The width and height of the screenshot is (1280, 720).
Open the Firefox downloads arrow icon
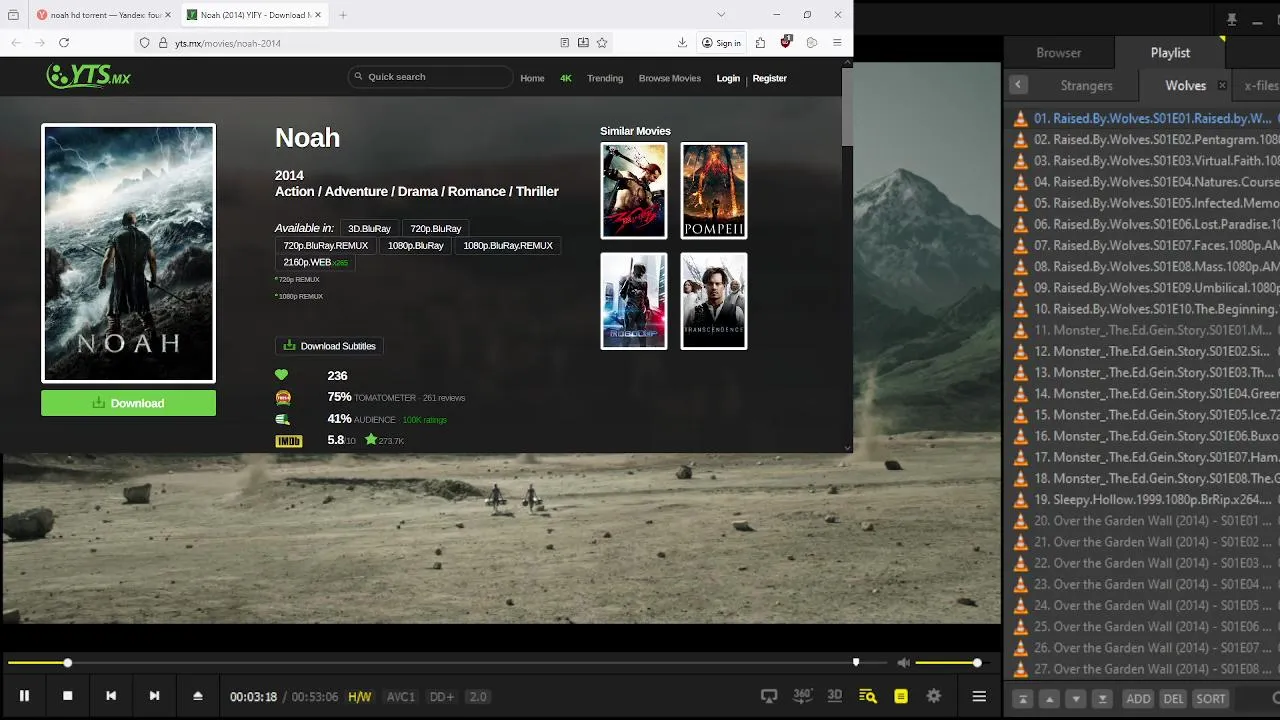(682, 43)
